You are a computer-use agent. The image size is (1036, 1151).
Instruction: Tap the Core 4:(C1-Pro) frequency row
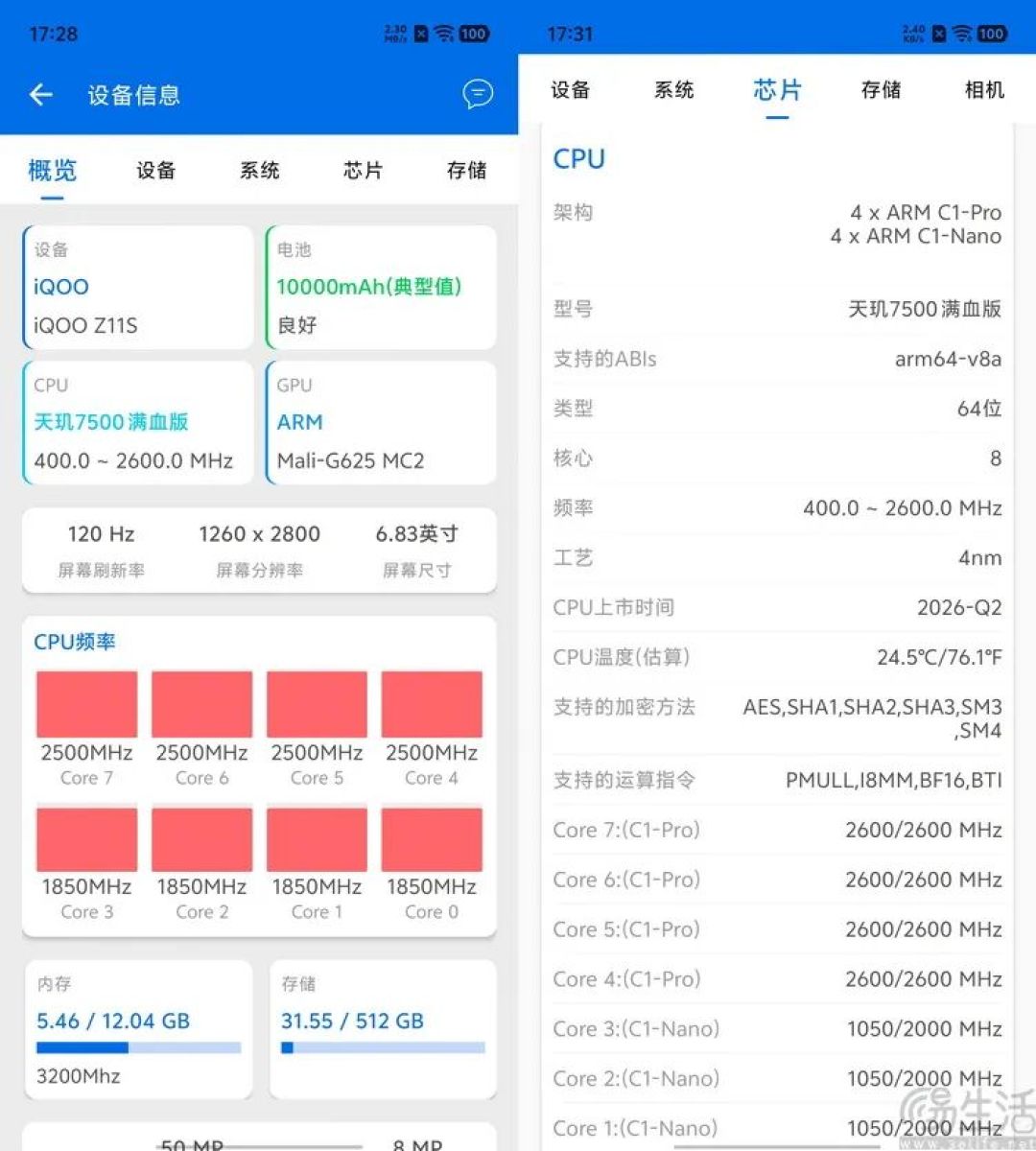point(777,980)
